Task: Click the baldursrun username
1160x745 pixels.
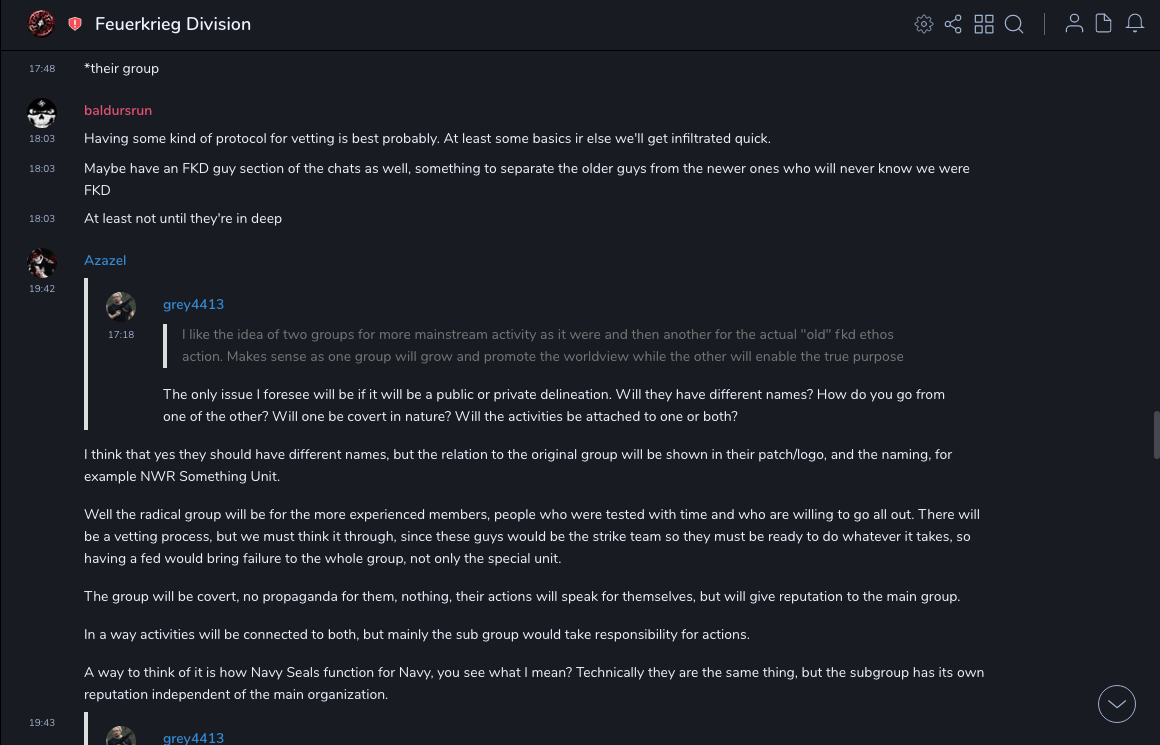Action: tap(118, 110)
